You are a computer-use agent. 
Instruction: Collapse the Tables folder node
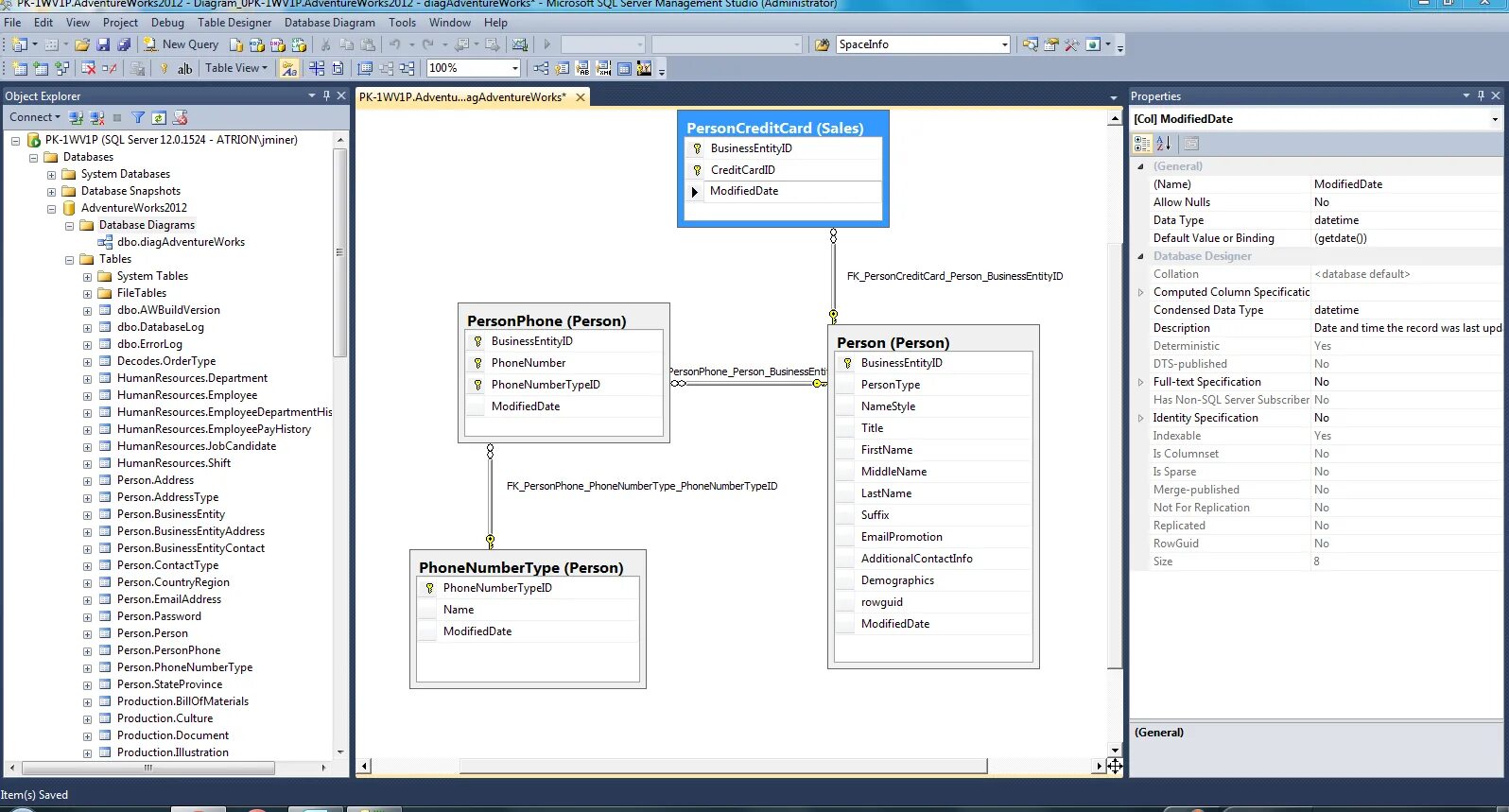tap(70, 259)
